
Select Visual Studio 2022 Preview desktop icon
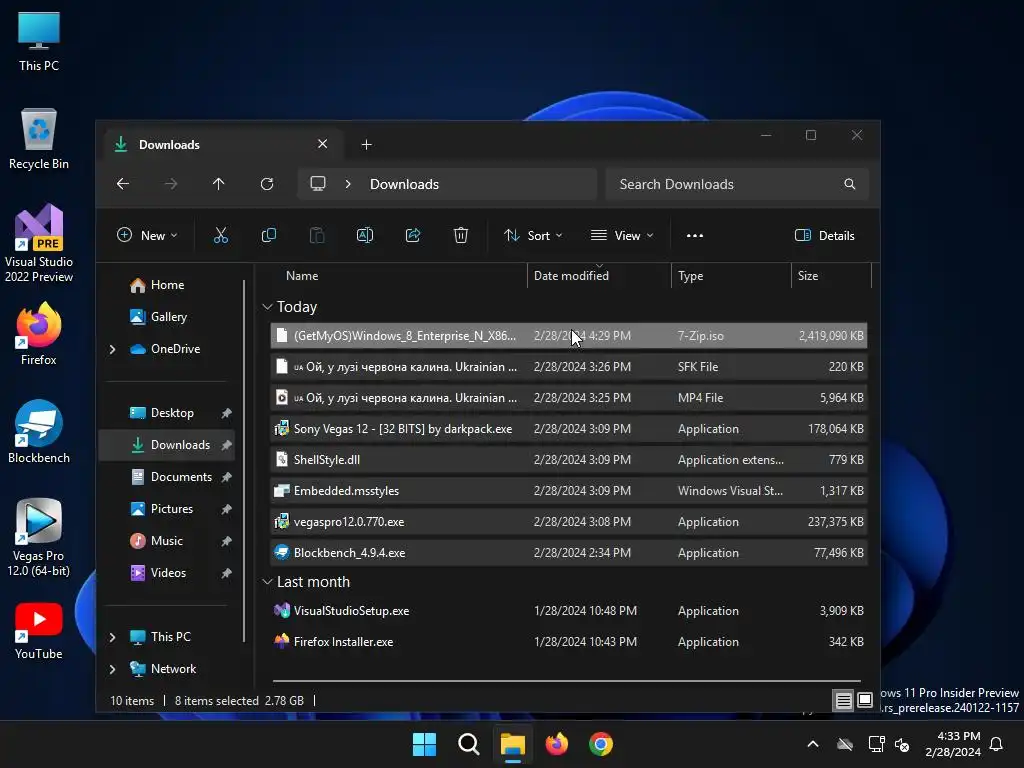pyautogui.click(x=39, y=243)
